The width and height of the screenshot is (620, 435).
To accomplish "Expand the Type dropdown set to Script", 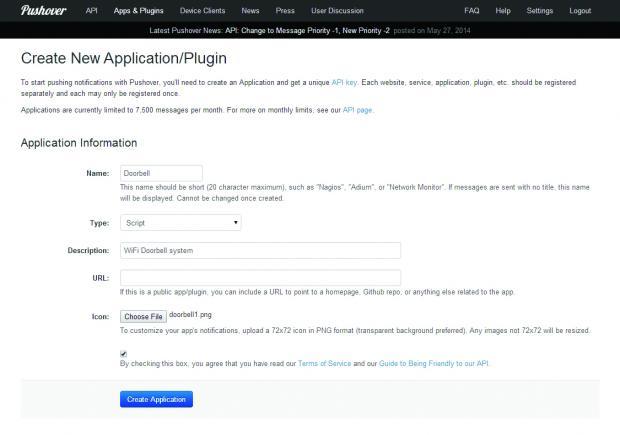I will click(180, 222).
